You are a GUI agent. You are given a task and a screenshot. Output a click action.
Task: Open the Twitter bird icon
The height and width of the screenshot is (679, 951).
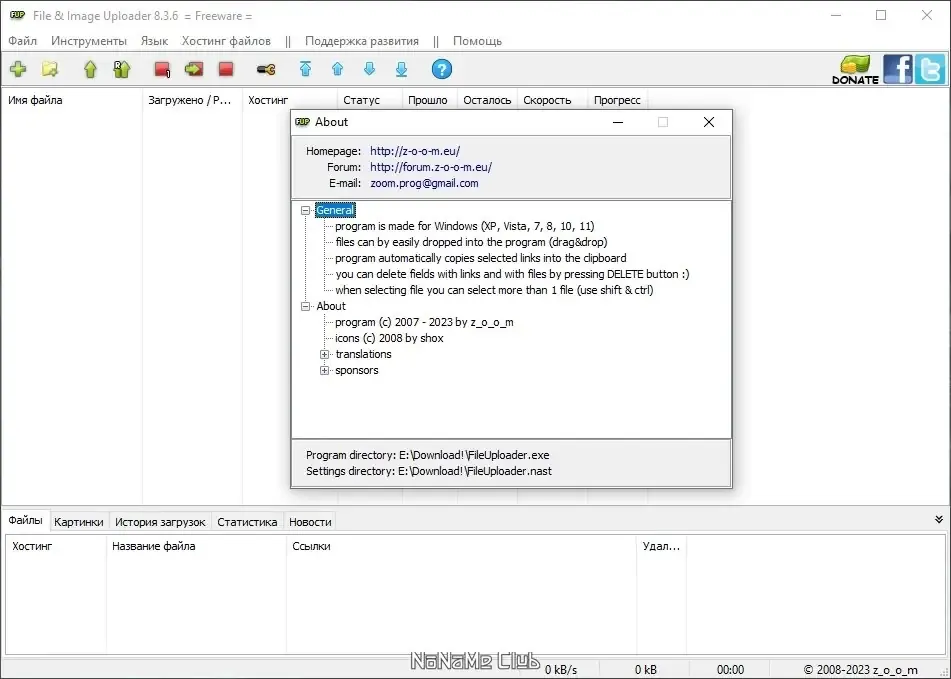tap(930, 69)
